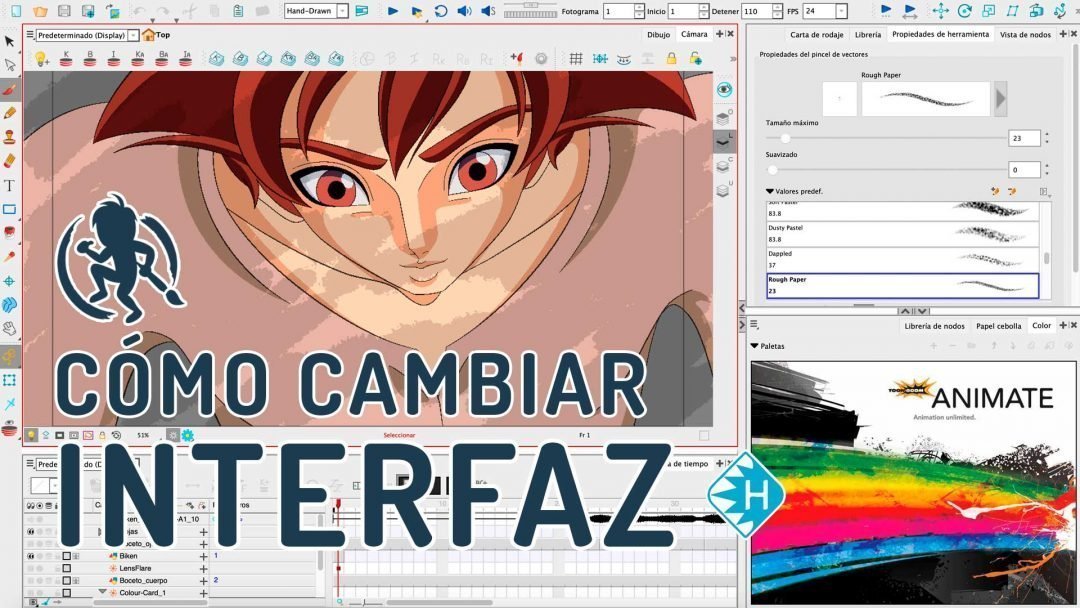1080x608 pixels.
Task: Play the scene with the Play button
Action: pyautogui.click(x=393, y=10)
